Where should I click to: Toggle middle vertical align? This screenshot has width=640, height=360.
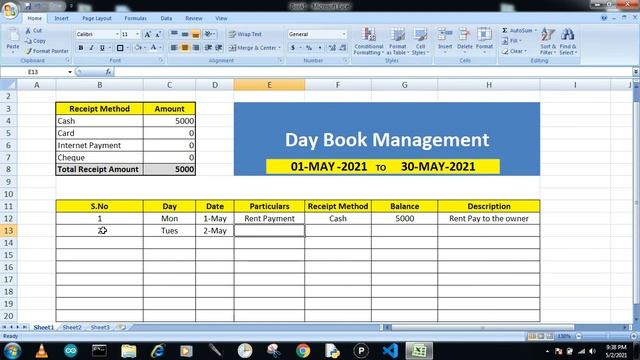[185, 34]
